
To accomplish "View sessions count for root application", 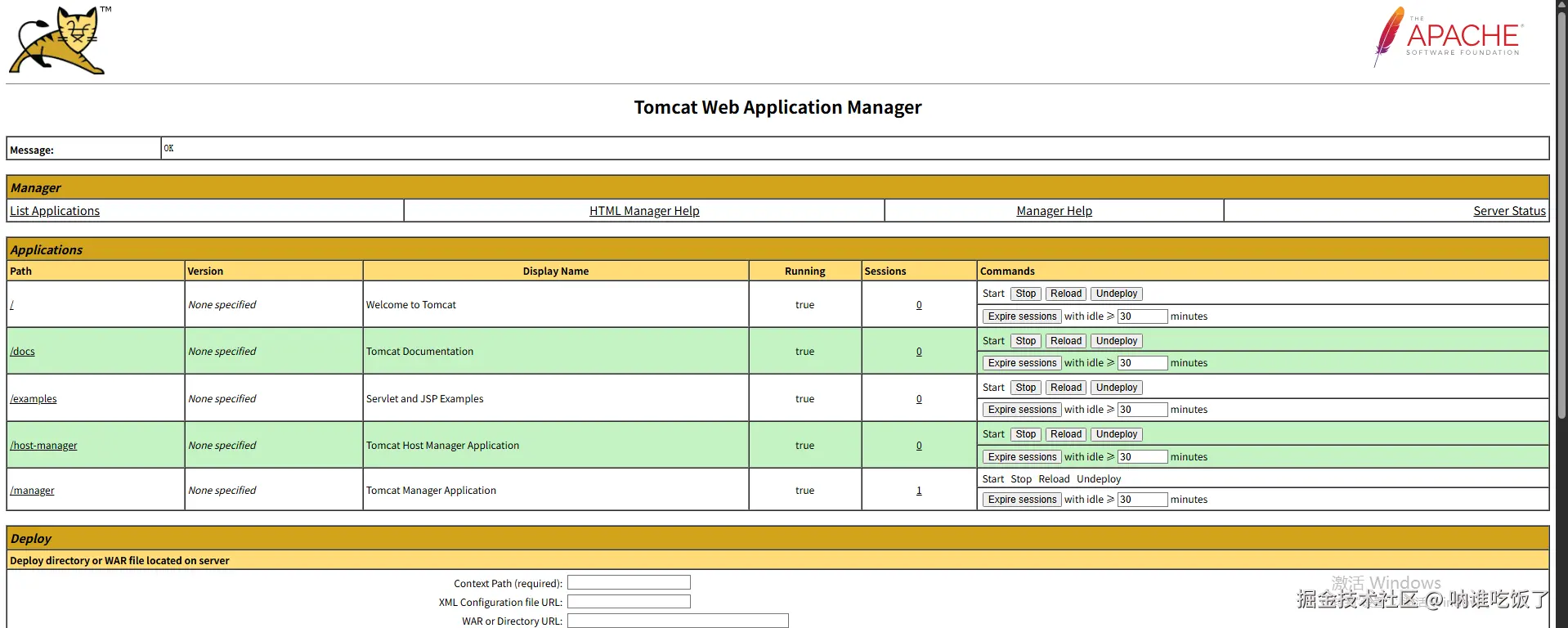I will (919, 305).
